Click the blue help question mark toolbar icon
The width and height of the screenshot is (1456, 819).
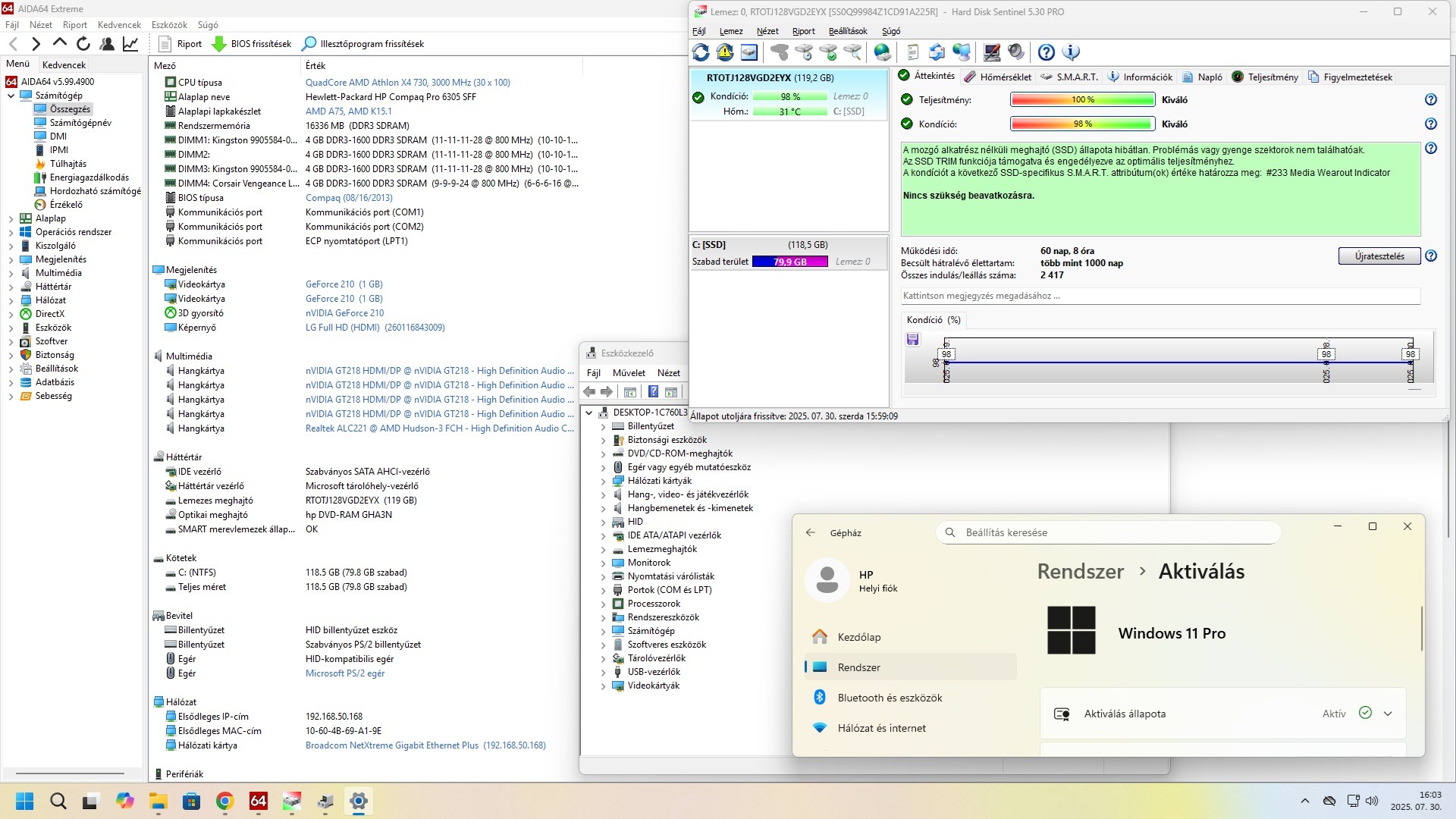tap(1046, 52)
